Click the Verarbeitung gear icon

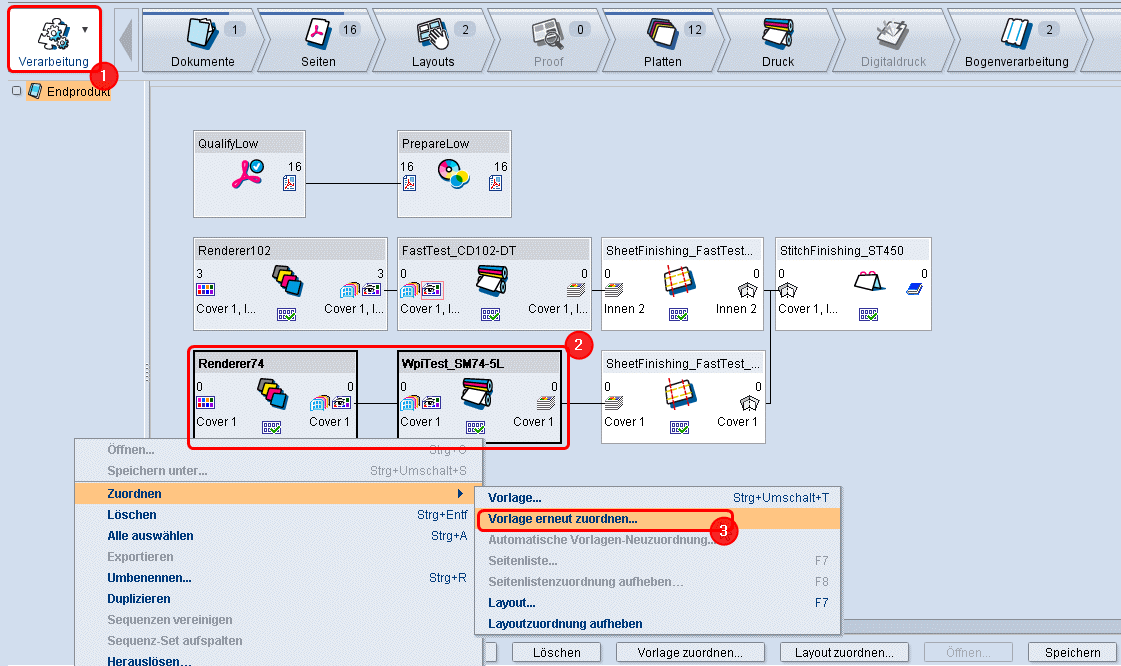point(54,34)
